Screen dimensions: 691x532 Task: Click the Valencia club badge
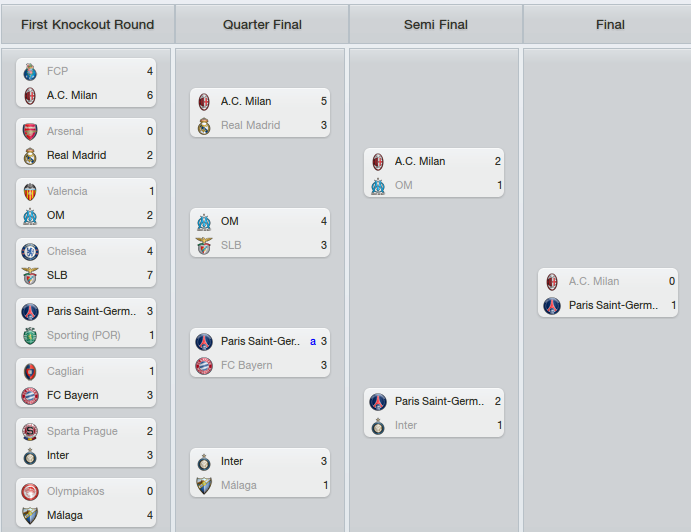pyautogui.click(x=30, y=192)
